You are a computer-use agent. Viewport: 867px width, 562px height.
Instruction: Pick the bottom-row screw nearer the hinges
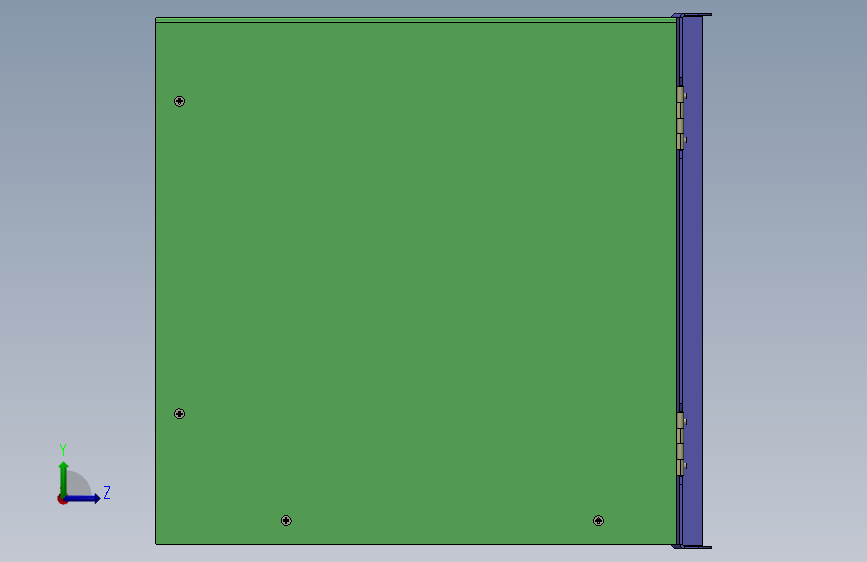[598, 521]
